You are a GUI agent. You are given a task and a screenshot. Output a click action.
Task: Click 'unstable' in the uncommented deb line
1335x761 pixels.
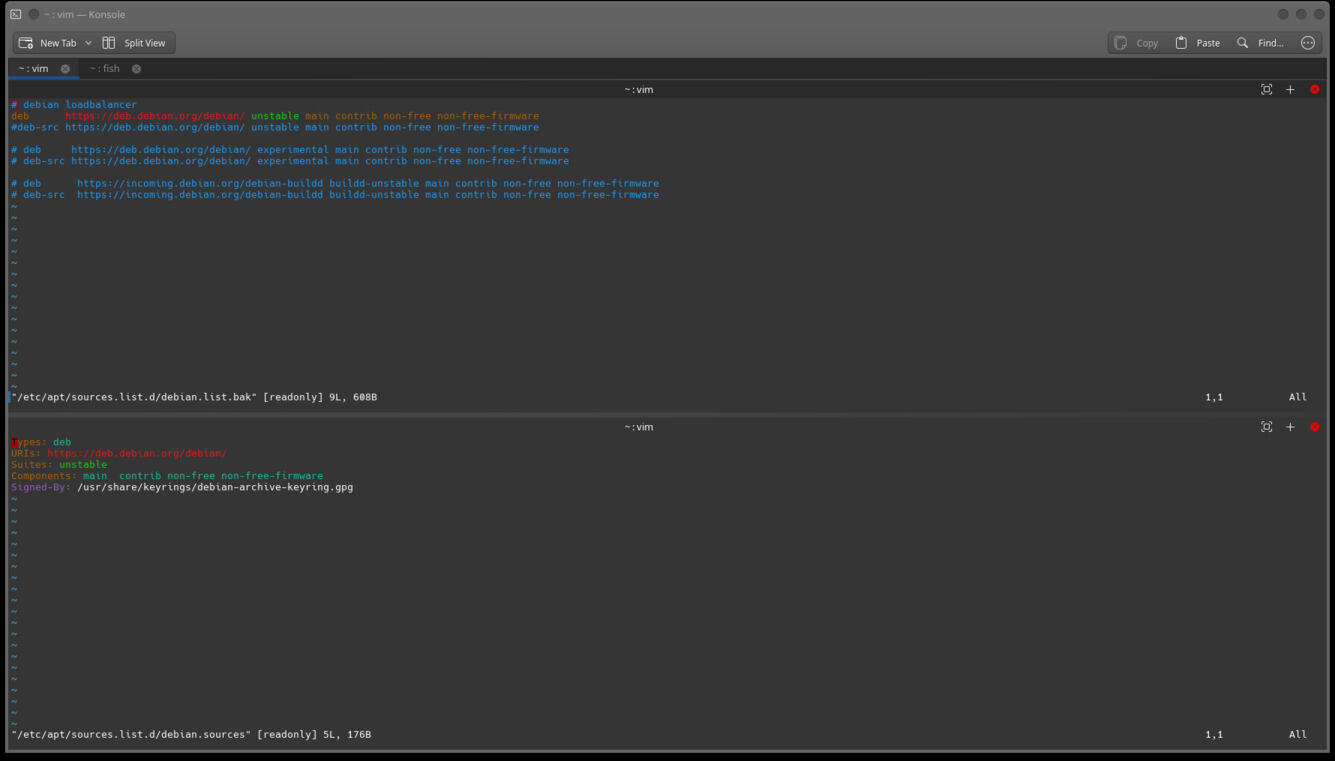point(275,116)
